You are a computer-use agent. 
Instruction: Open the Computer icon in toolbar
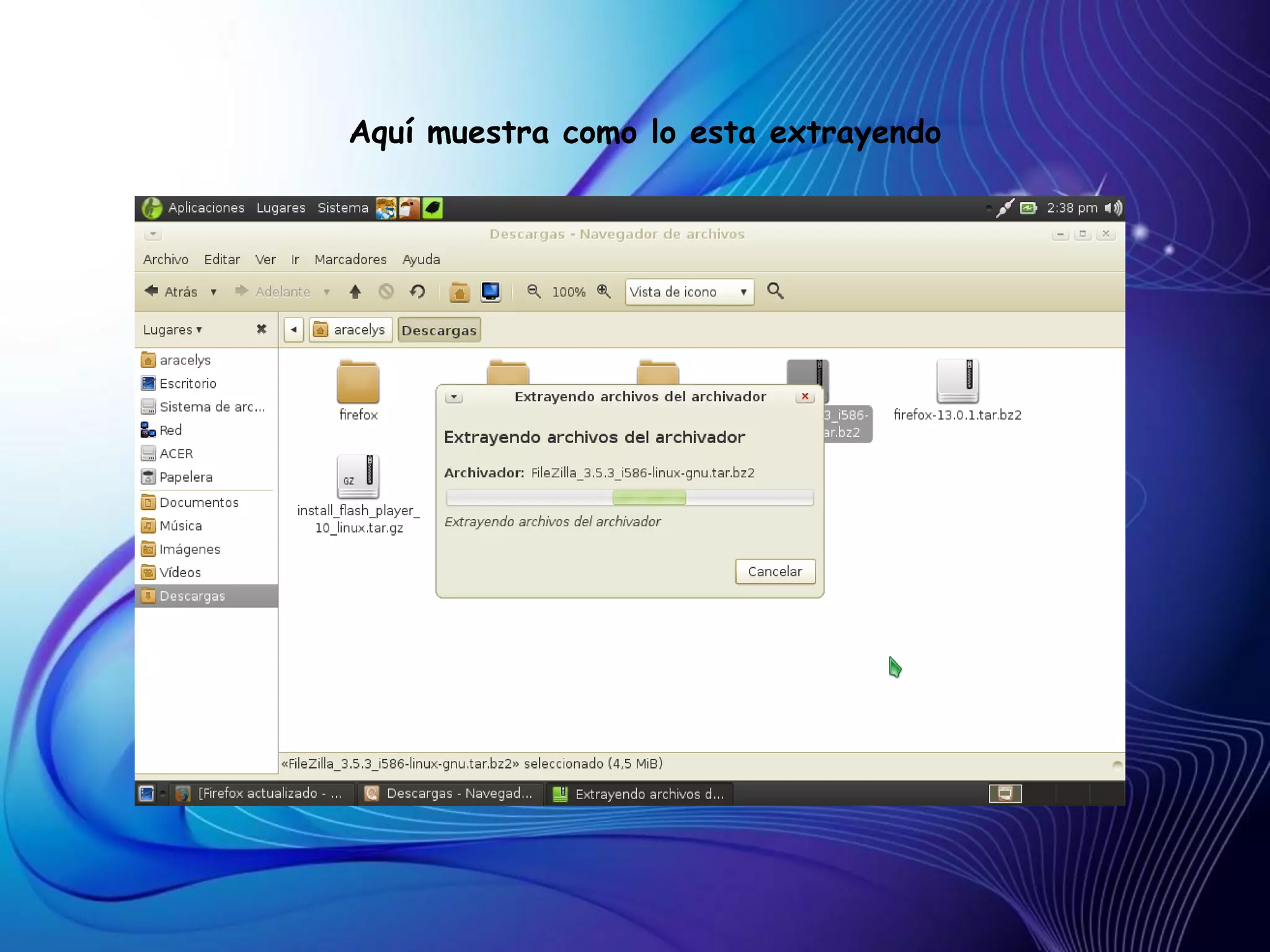(x=491, y=291)
